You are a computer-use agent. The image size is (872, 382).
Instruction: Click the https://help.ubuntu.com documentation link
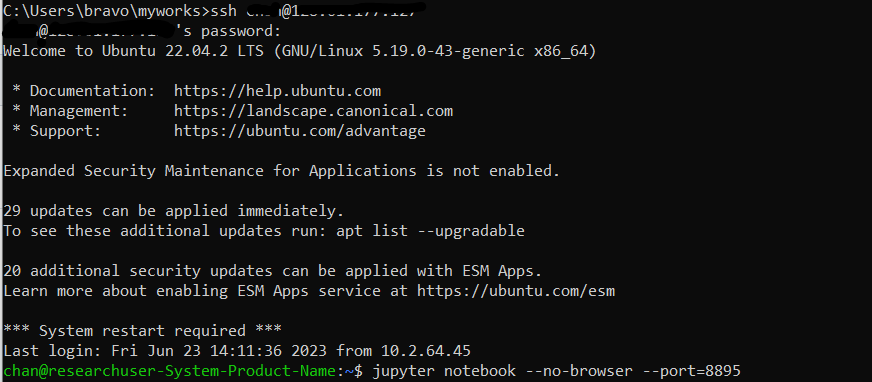pos(278,91)
